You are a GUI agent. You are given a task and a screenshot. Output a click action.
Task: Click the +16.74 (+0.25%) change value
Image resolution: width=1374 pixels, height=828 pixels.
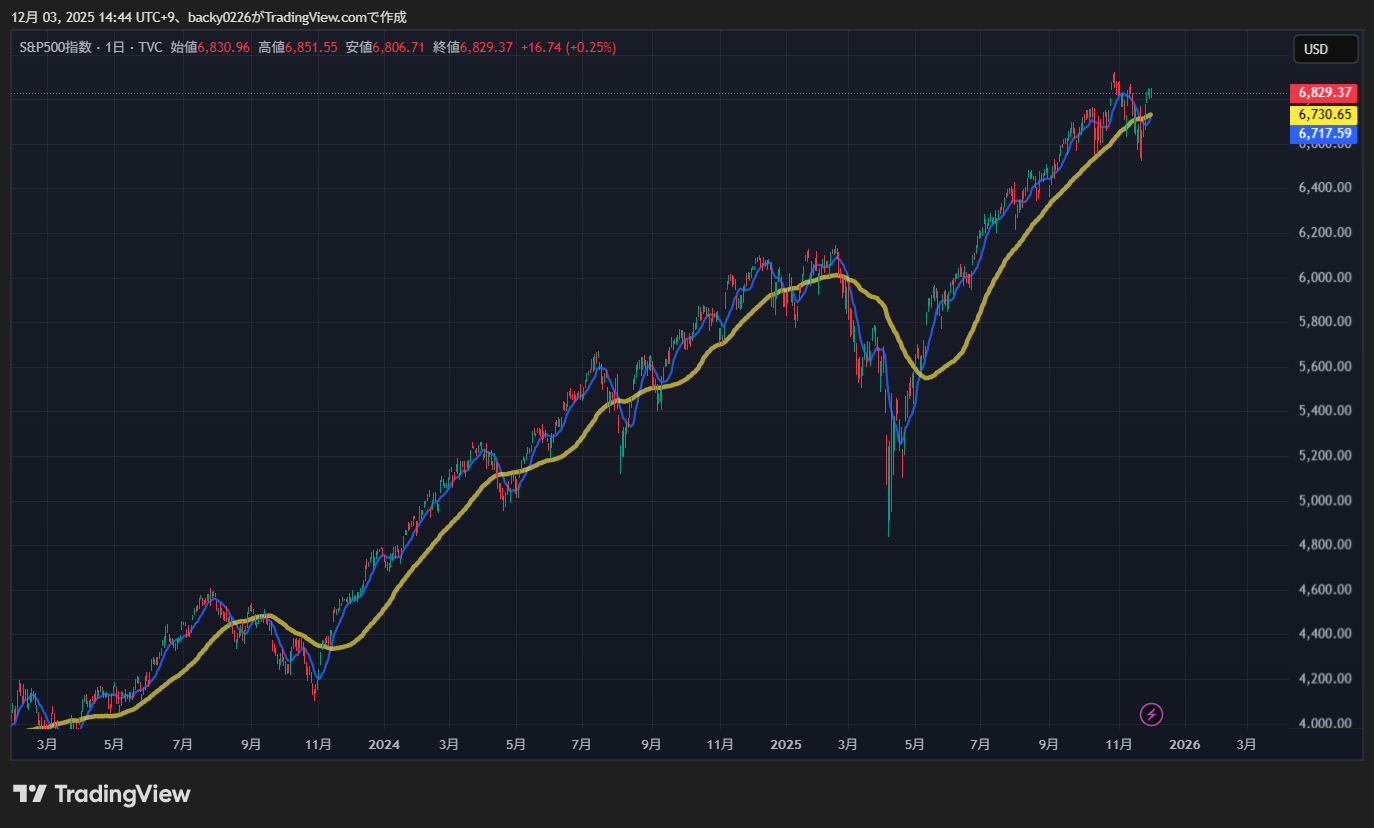[x=568, y=47]
